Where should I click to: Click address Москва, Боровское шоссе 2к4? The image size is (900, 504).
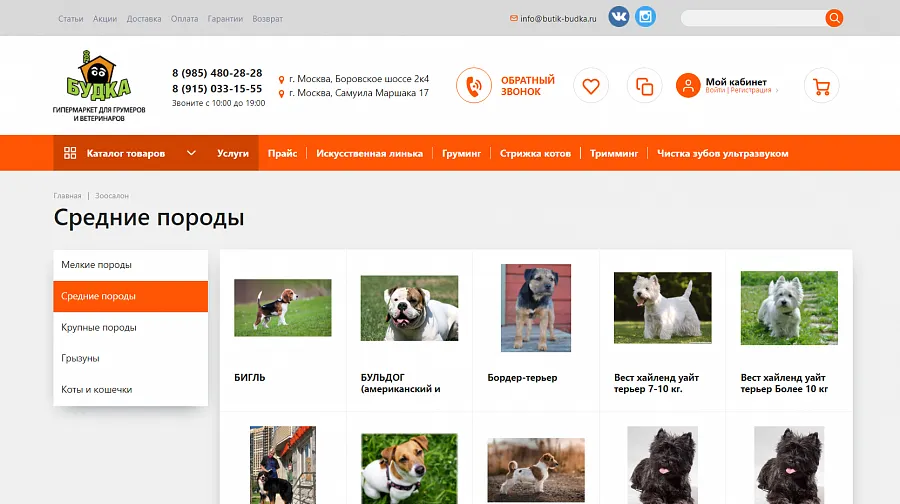click(359, 79)
